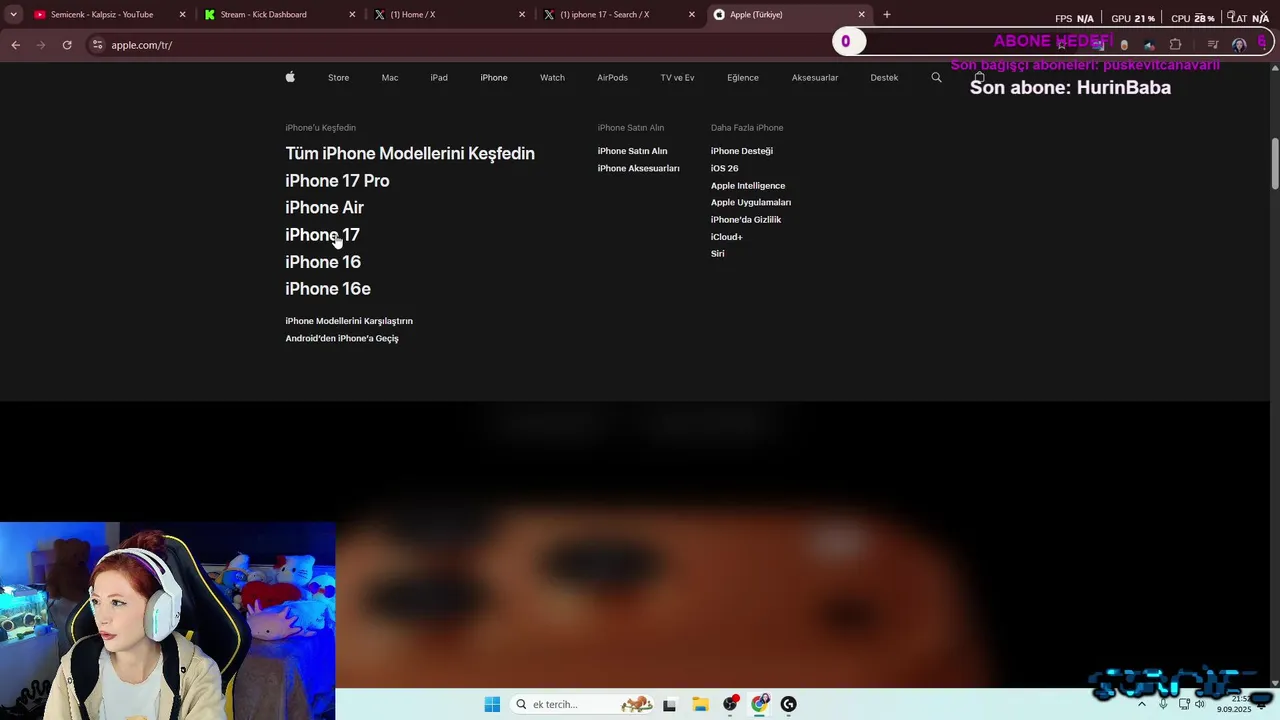Open the iCloud+ link
Image resolution: width=1280 pixels, height=720 pixels.
[726, 237]
